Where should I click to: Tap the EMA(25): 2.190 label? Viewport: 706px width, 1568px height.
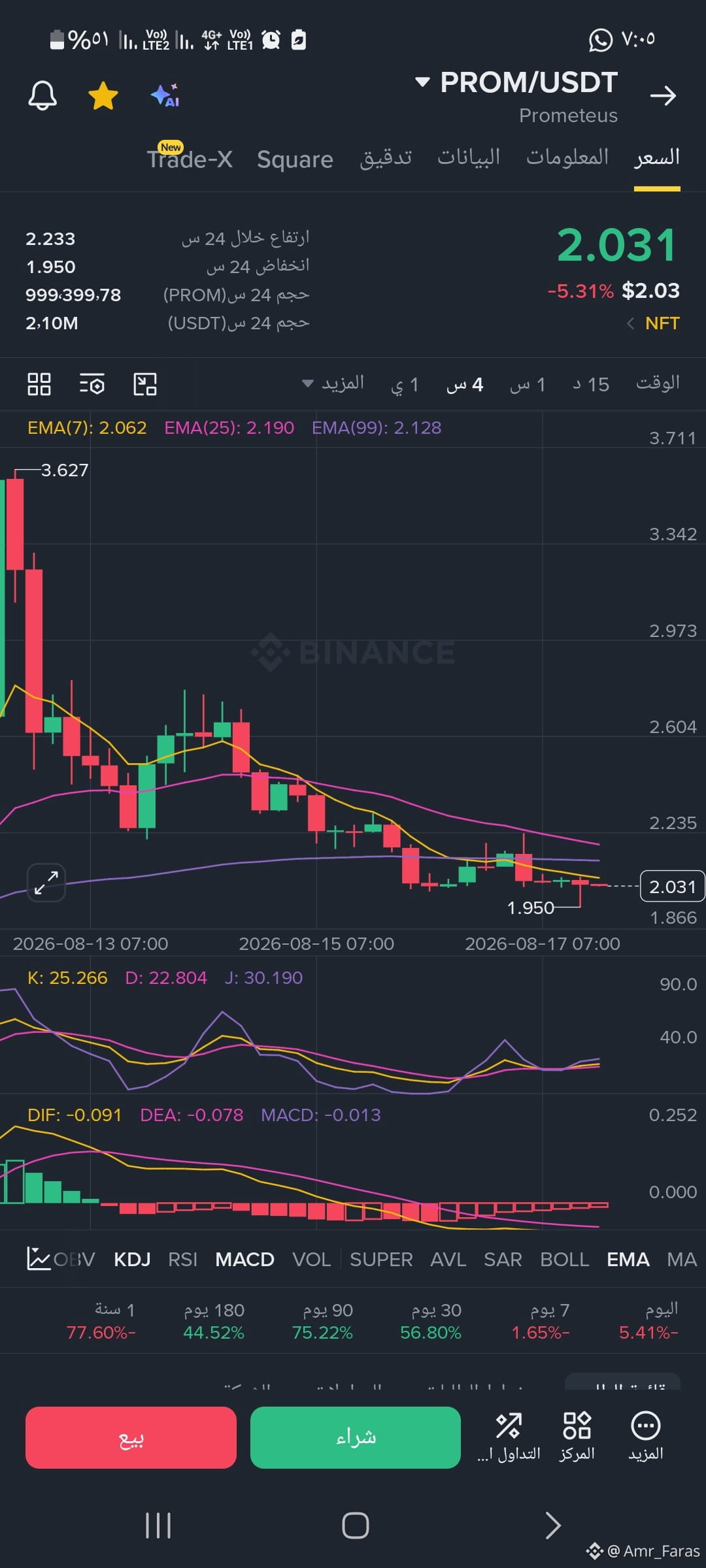pyautogui.click(x=229, y=428)
